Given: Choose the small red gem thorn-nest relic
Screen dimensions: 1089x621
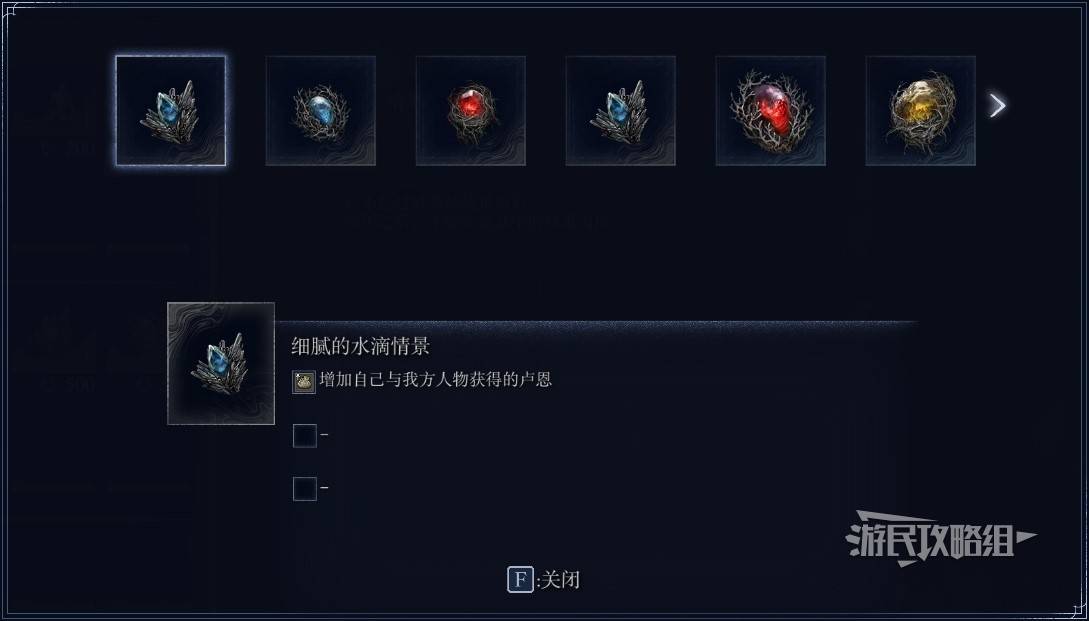Looking at the screenshot, I should coord(471,111).
